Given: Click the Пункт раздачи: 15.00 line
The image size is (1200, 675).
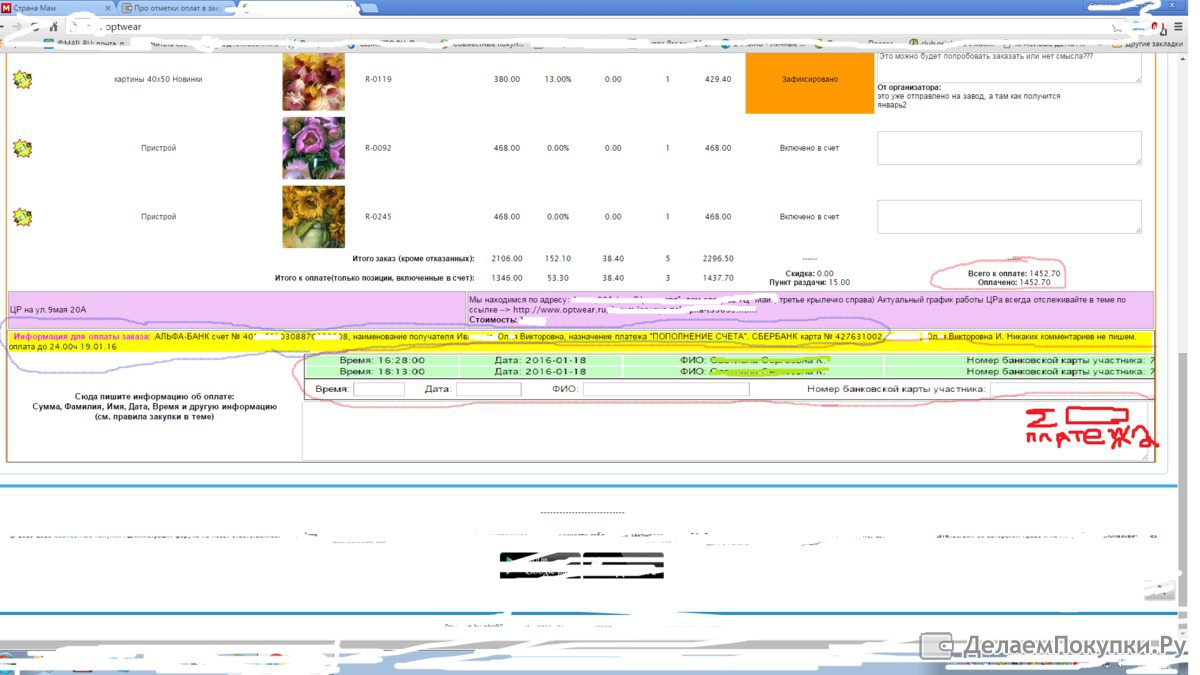Looking at the screenshot, I should coord(810,283).
